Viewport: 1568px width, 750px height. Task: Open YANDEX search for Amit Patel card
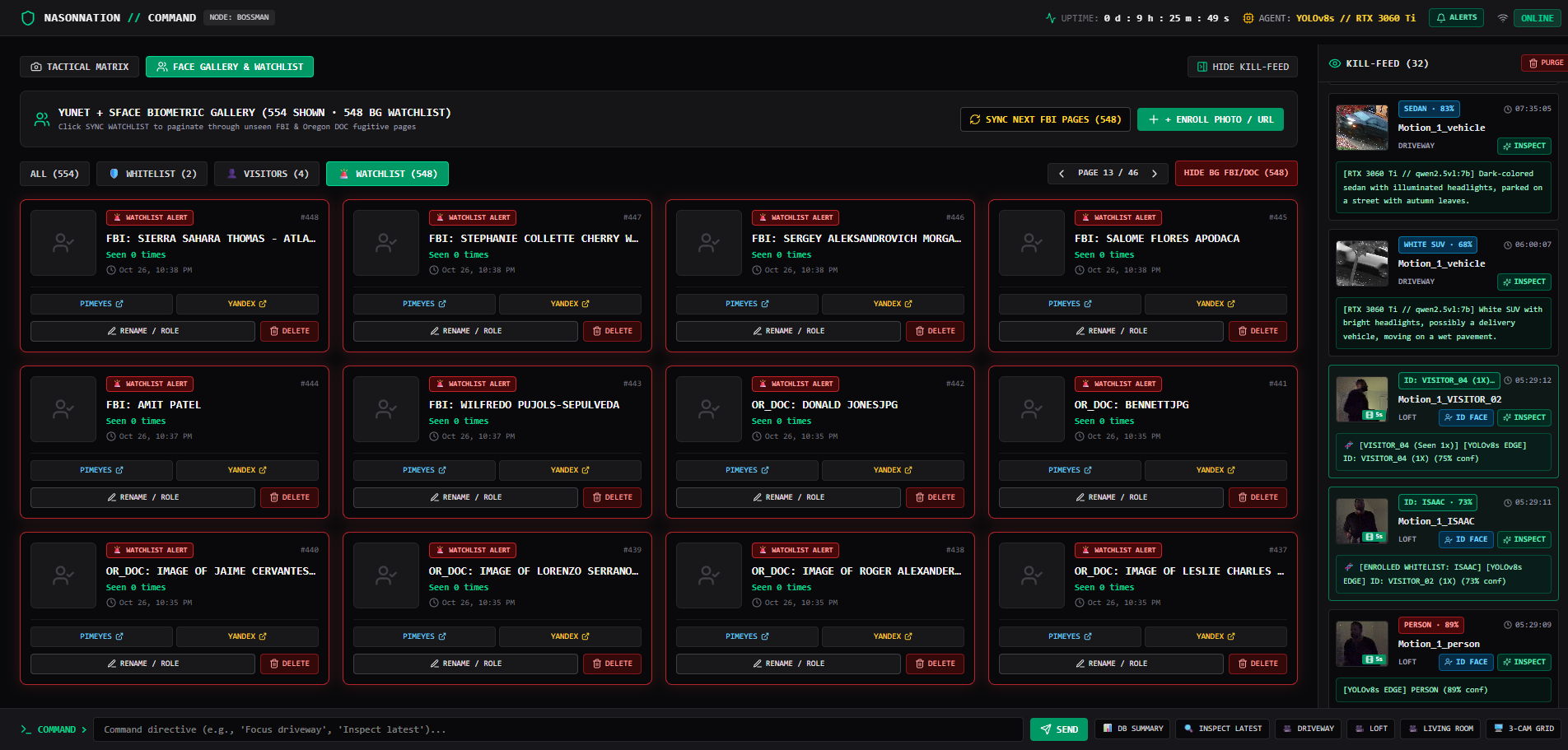(247, 470)
